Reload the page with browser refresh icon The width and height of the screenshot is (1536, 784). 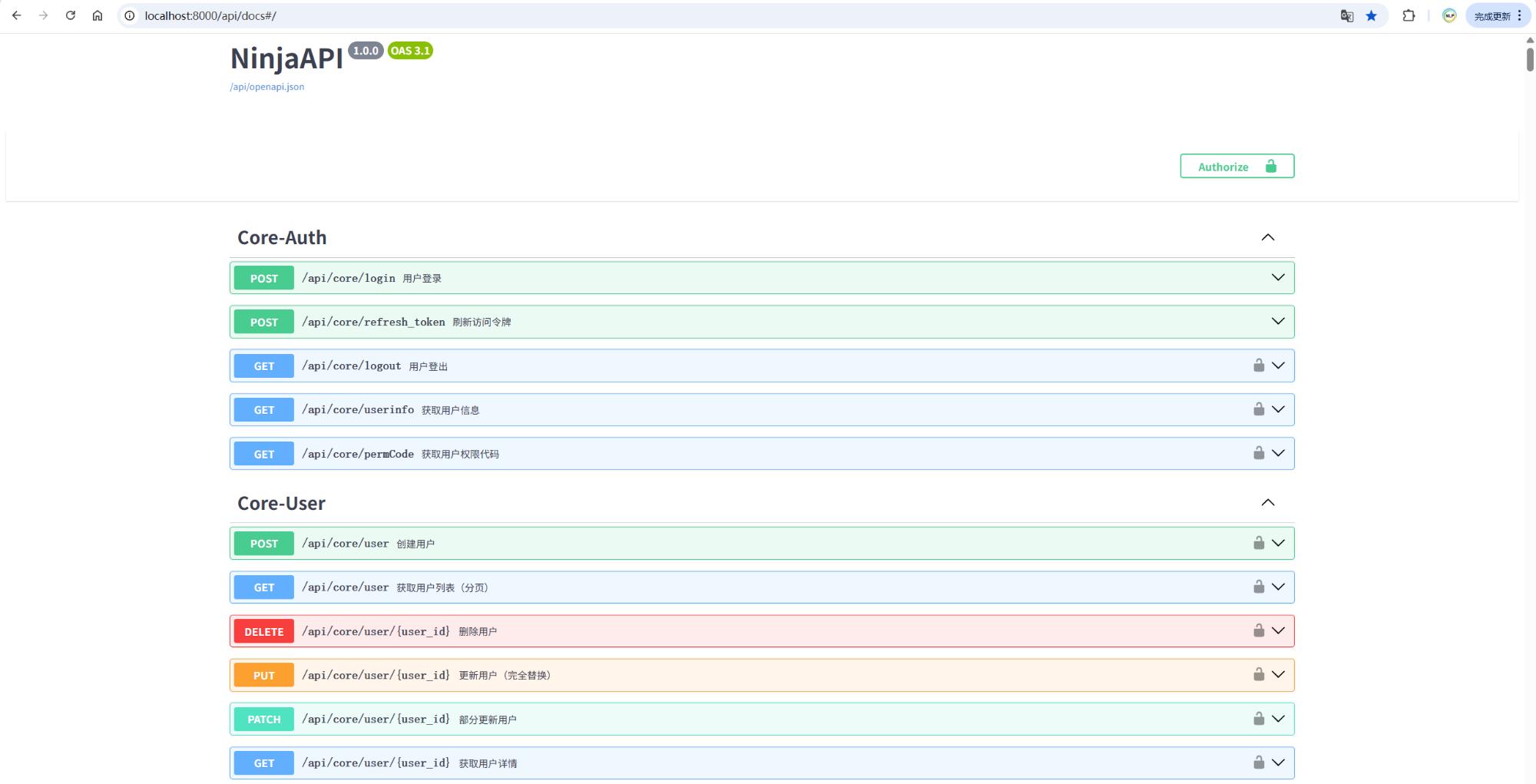coord(71,15)
